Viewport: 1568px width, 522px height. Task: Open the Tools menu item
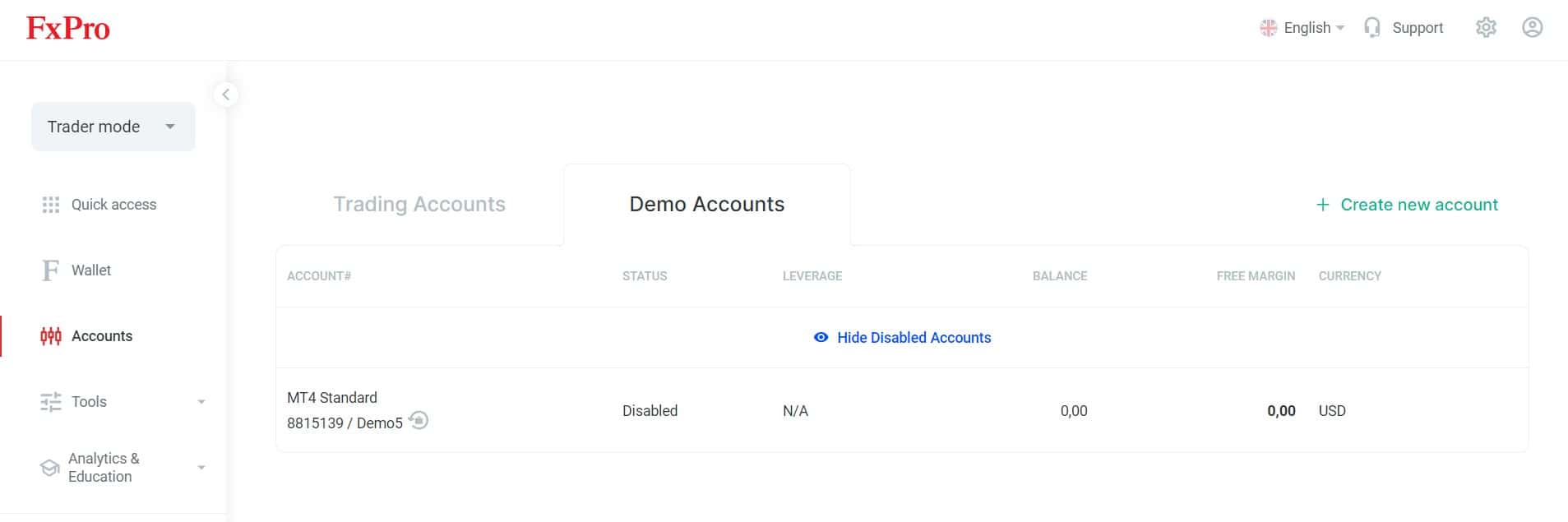pos(89,402)
